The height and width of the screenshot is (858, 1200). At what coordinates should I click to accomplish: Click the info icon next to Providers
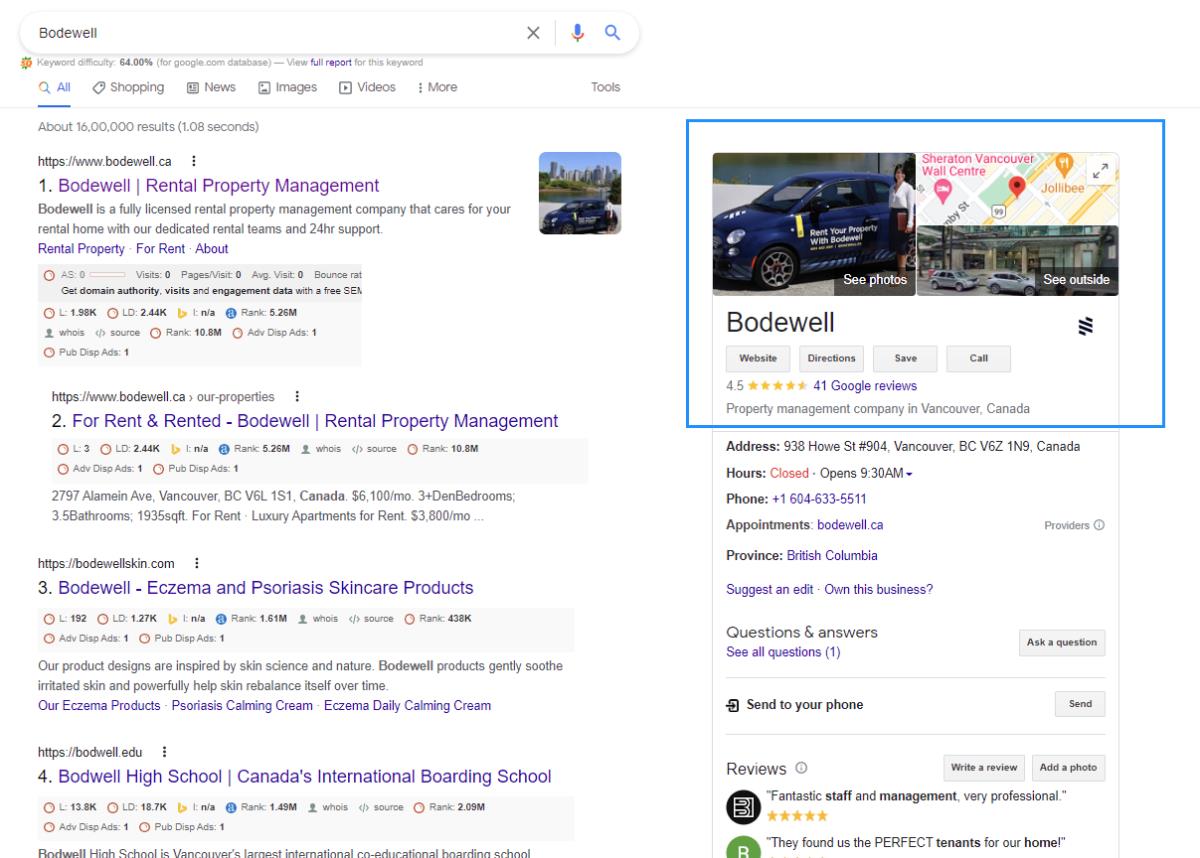point(1099,525)
